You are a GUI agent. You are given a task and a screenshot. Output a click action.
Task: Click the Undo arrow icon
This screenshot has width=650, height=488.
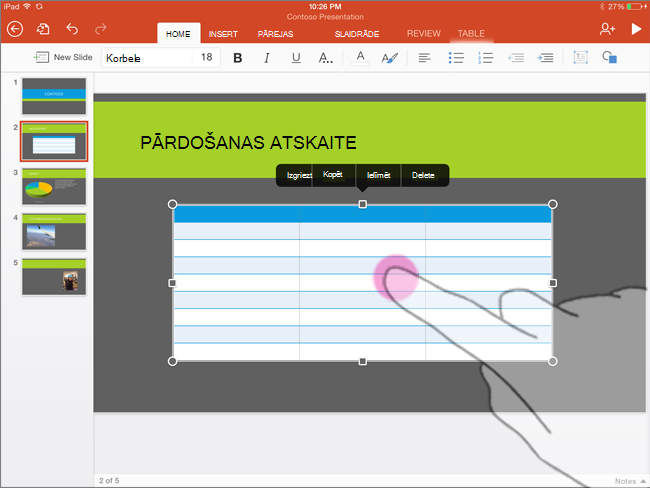click(72, 29)
